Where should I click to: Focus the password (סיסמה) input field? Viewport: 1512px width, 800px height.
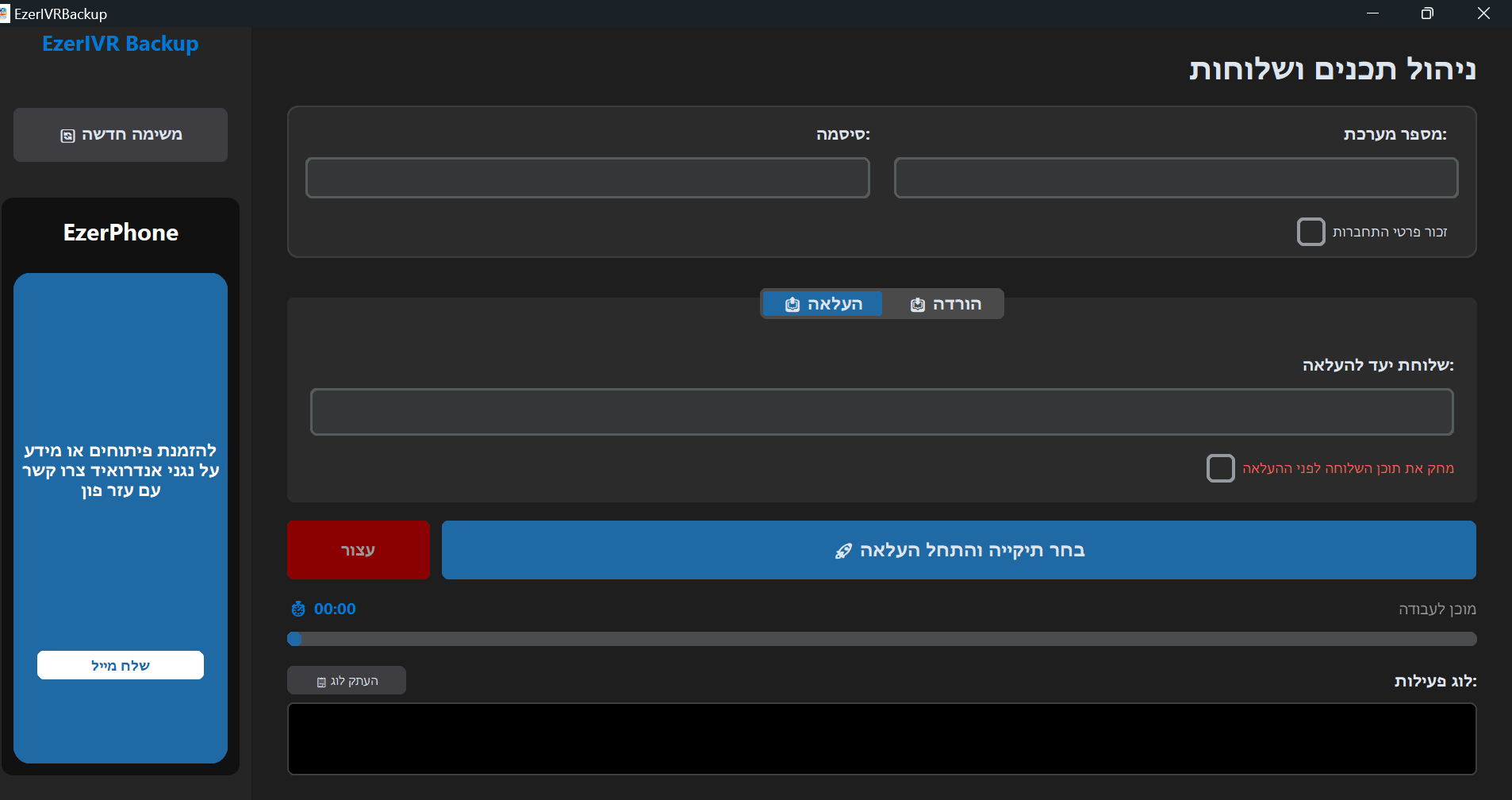click(x=587, y=178)
